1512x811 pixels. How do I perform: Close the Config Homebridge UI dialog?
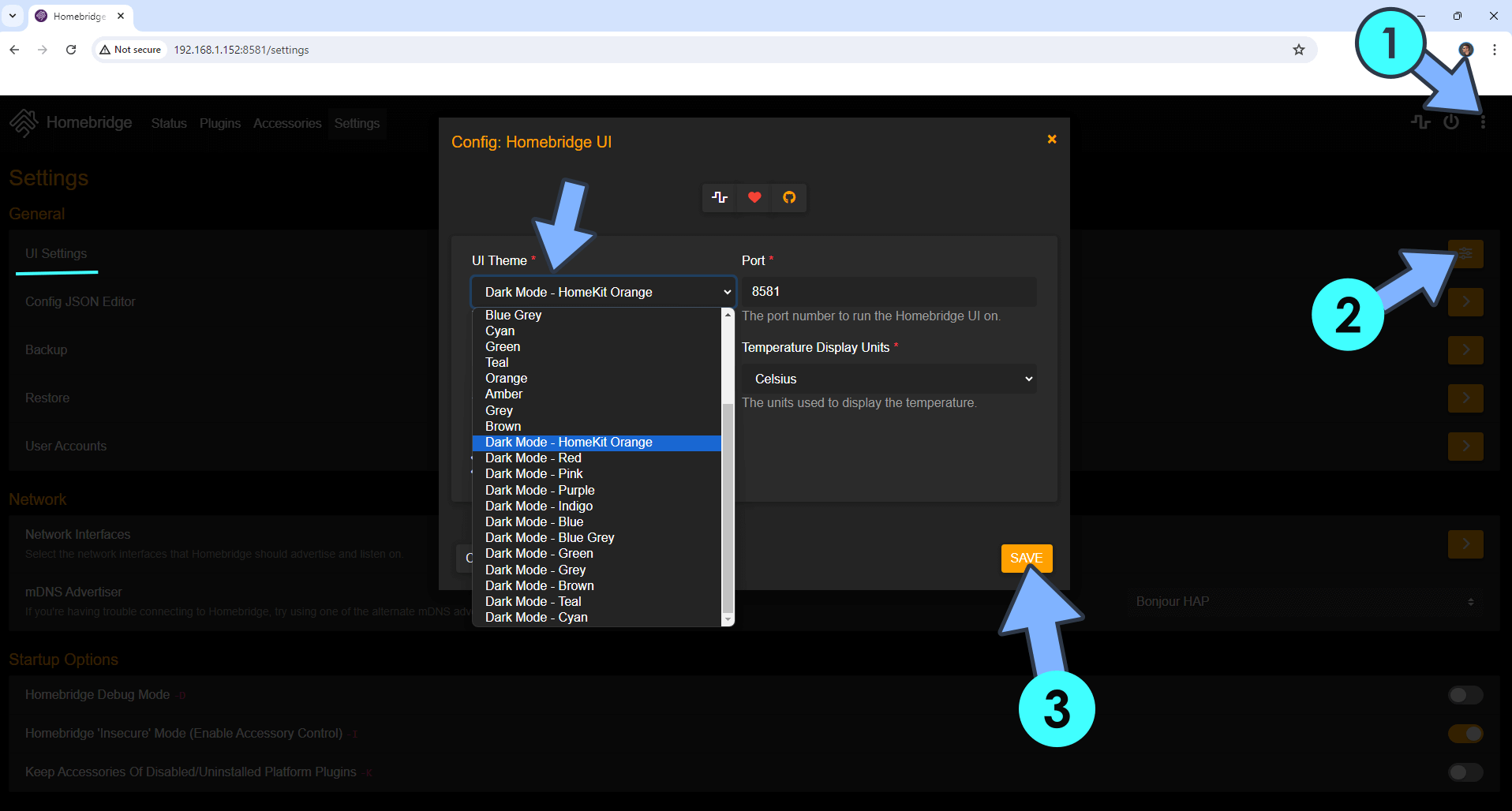click(x=1052, y=139)
